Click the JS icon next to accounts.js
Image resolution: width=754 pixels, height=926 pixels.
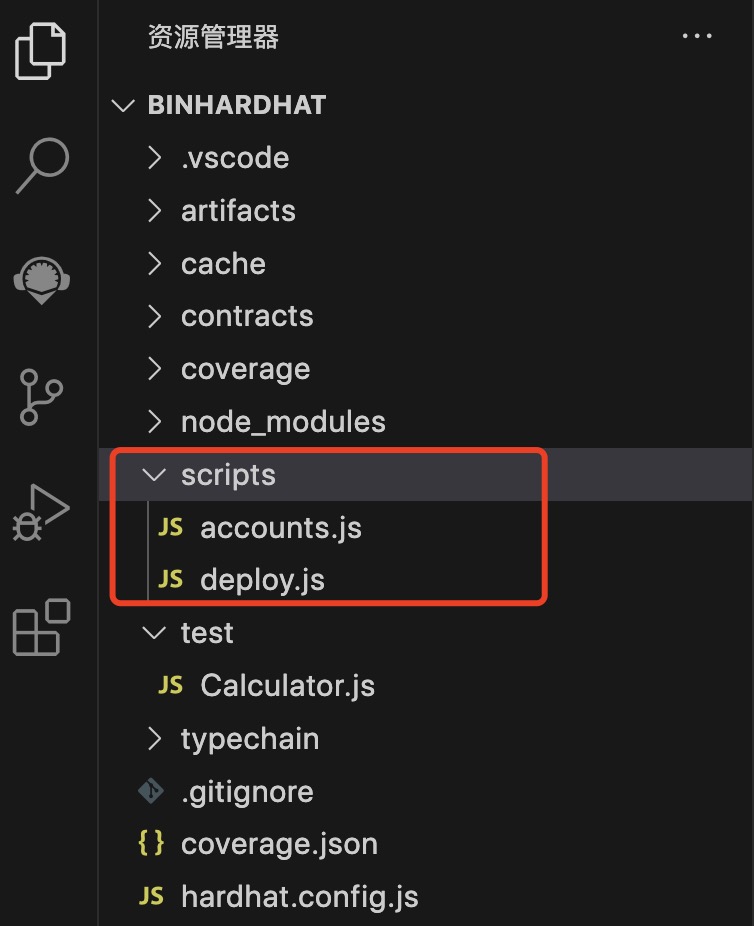171,527
